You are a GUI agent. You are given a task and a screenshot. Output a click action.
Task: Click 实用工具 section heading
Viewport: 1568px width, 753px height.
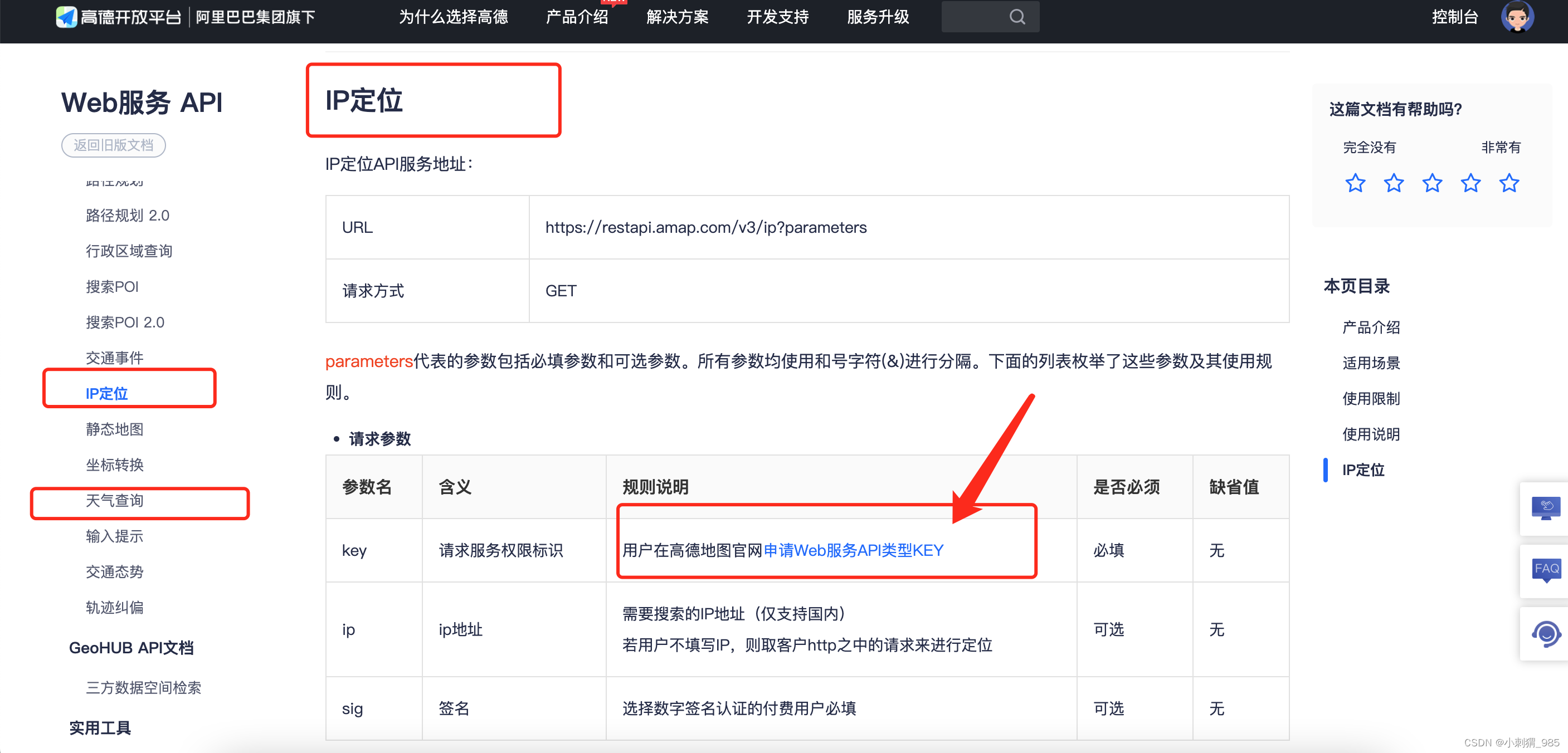100,728
